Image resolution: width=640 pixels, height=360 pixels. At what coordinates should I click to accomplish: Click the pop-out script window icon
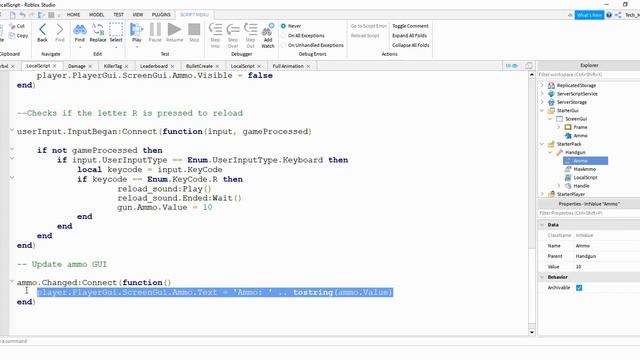point(529,66)
